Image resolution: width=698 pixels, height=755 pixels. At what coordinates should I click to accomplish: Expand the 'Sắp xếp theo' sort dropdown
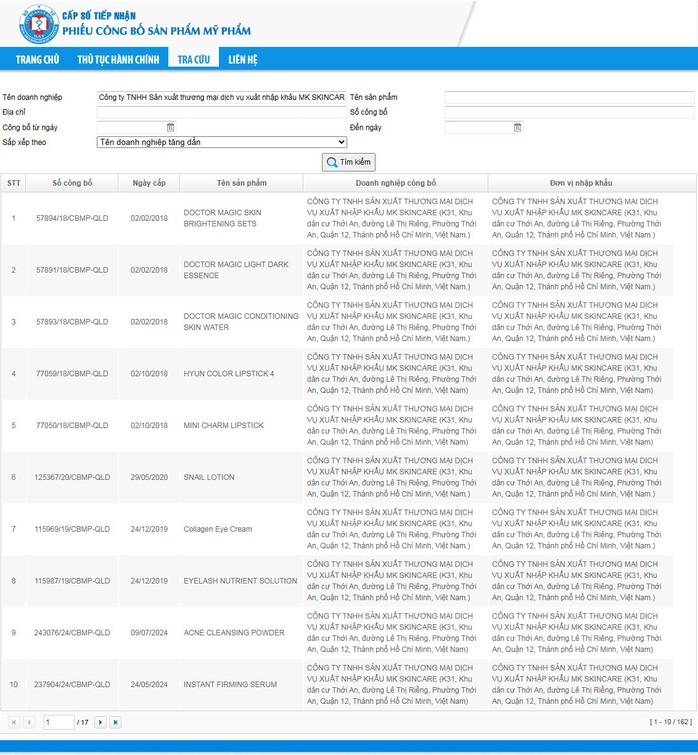222,142
